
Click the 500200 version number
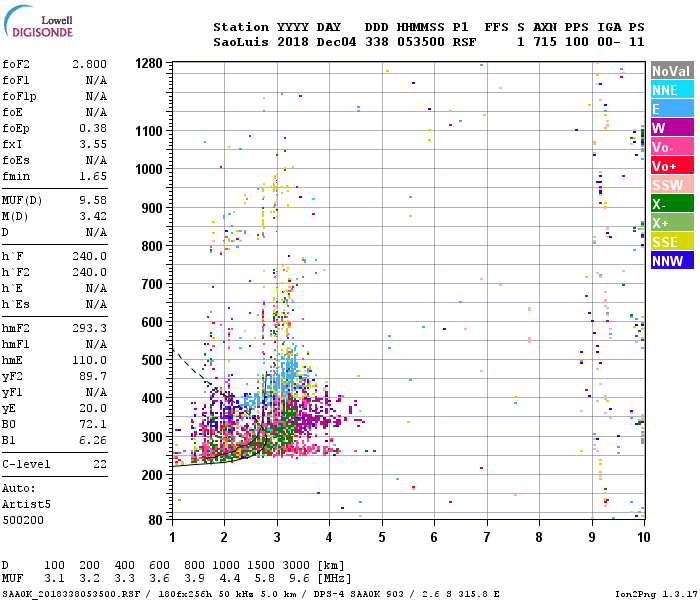pos(23,521)
